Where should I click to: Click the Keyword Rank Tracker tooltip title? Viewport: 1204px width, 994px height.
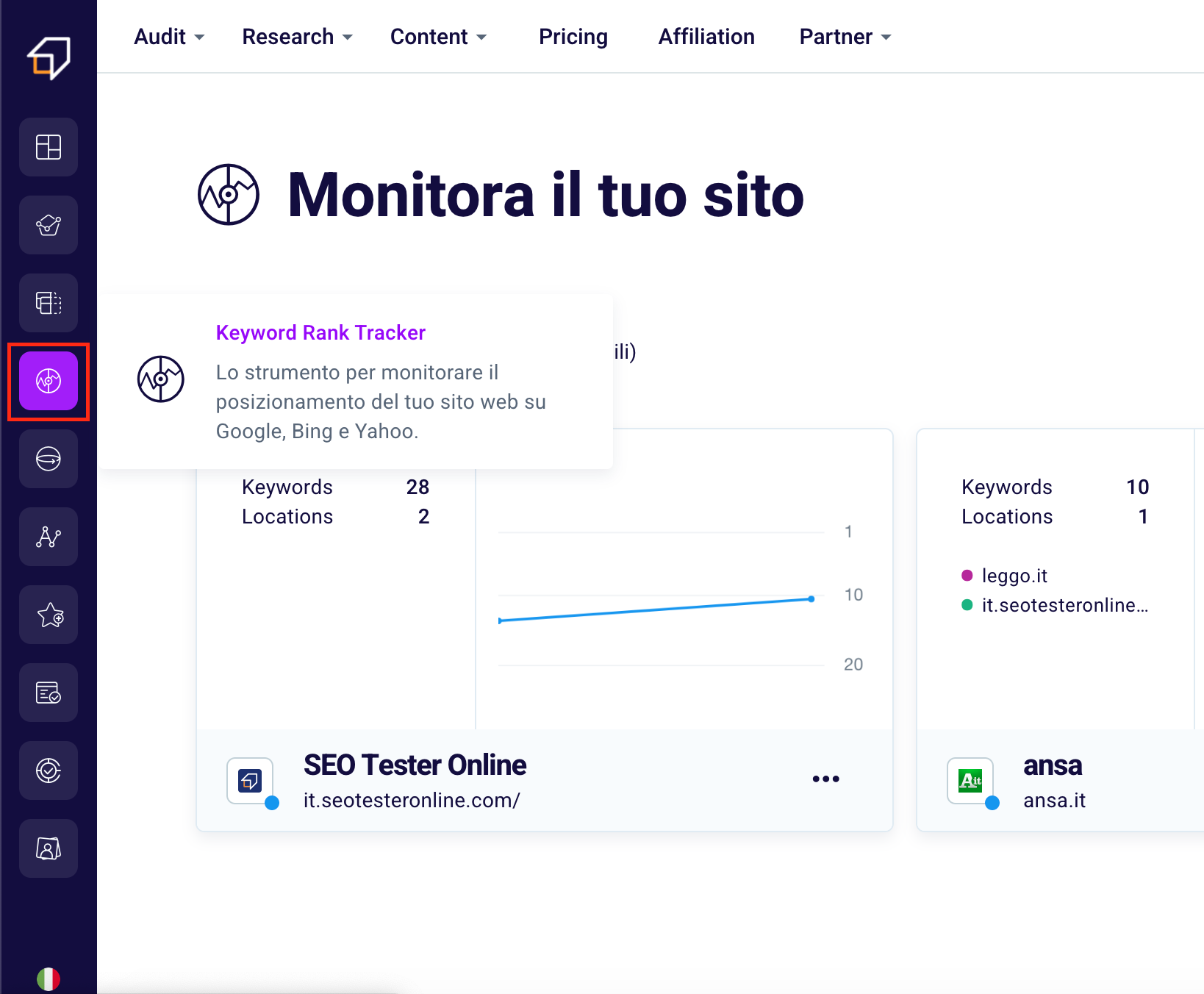[320, 333]
